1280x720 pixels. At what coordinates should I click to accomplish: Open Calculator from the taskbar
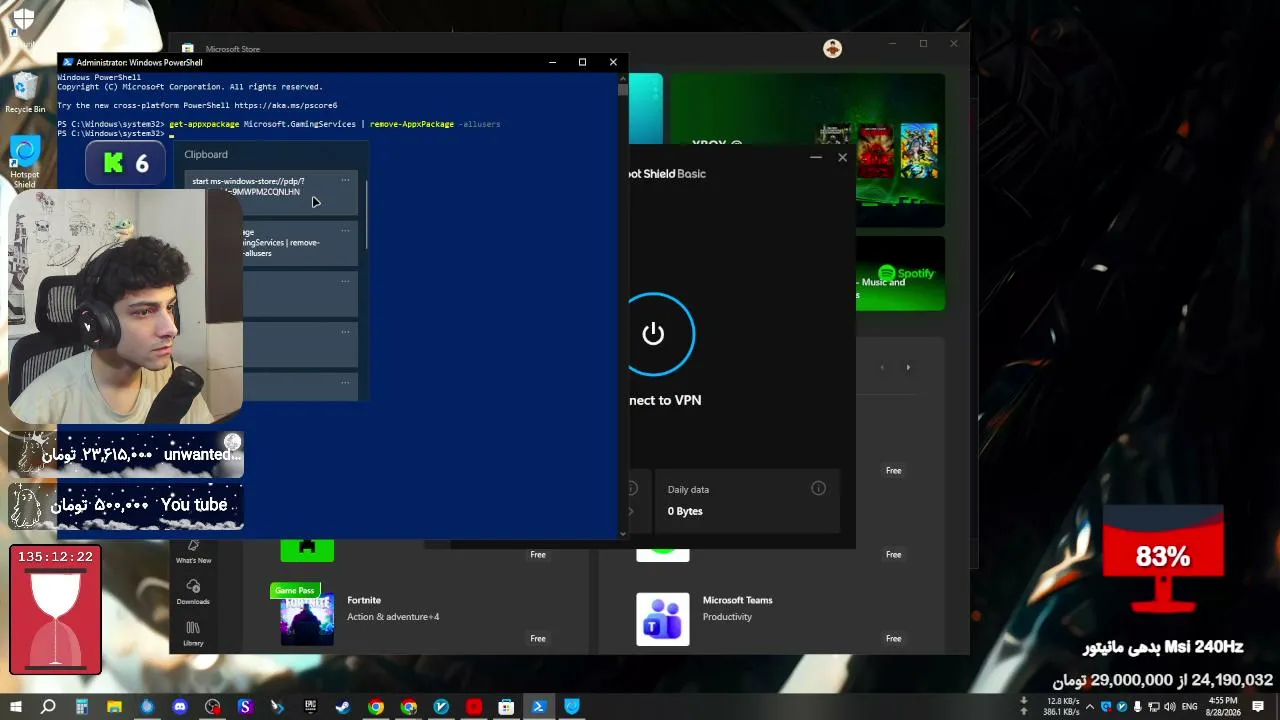[82, 707]
